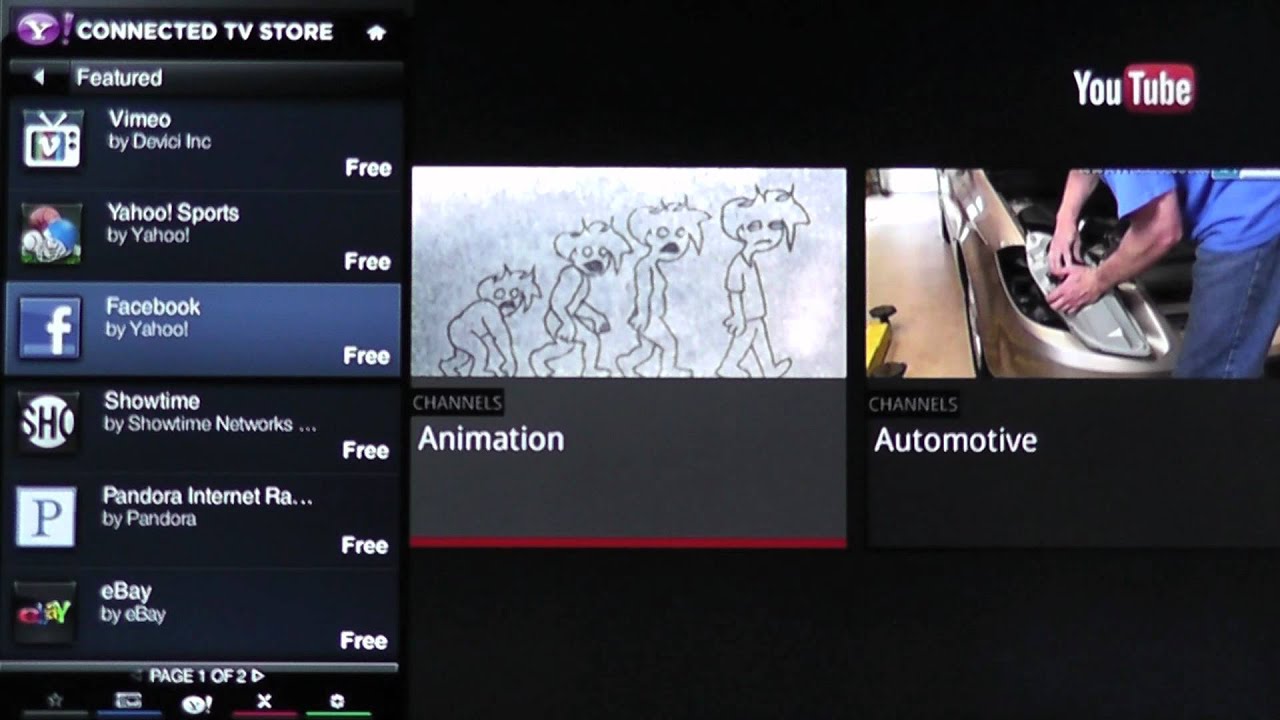This screenshot has height=720, width=1280.
Task: Click the Pandora 'P' icon
Action: point(45,516)
